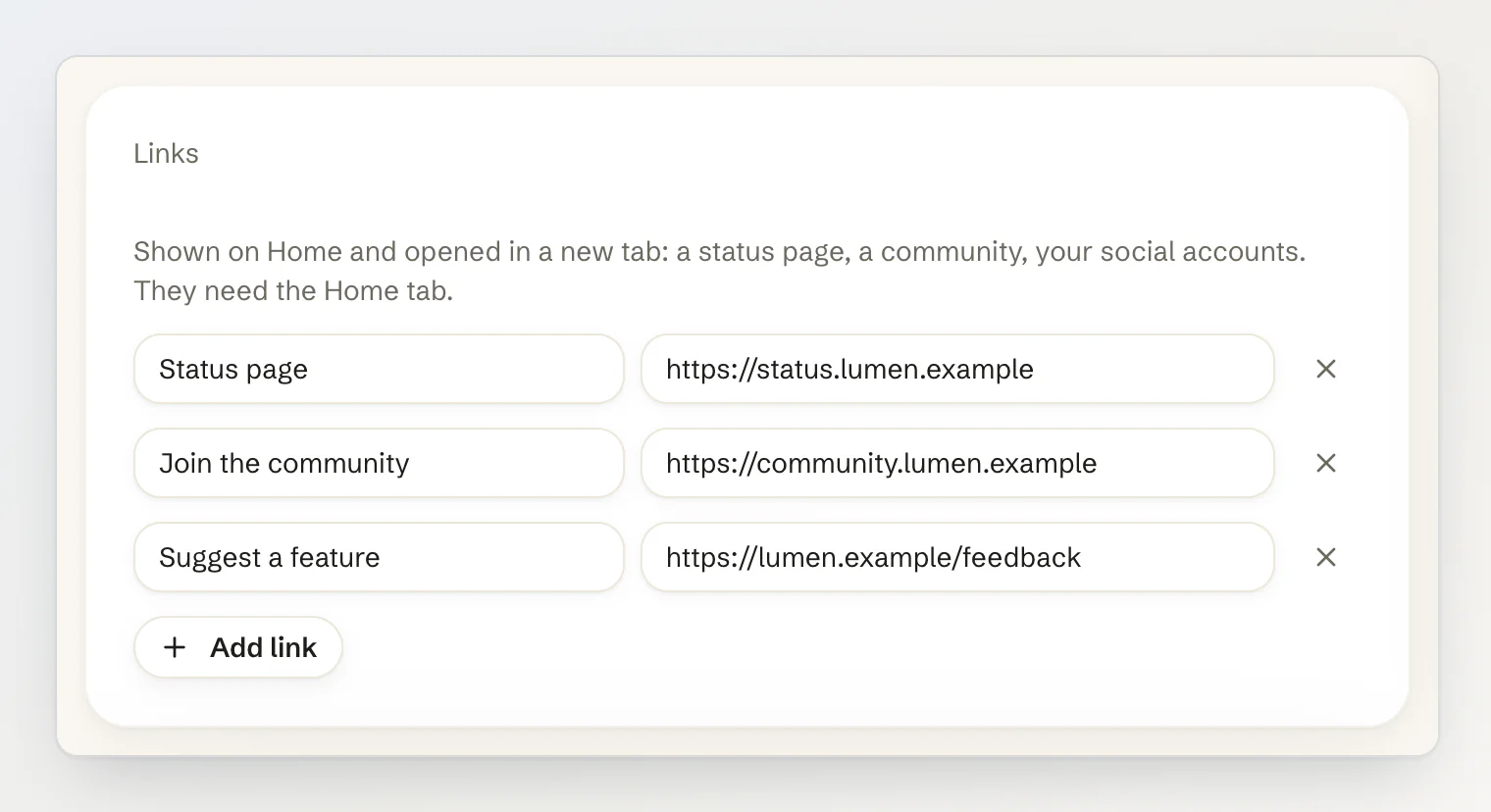Image resolution: width=1491 pixels, height=812 pixels.
Task: Edit the Status page label field
Action: point(379,369)
